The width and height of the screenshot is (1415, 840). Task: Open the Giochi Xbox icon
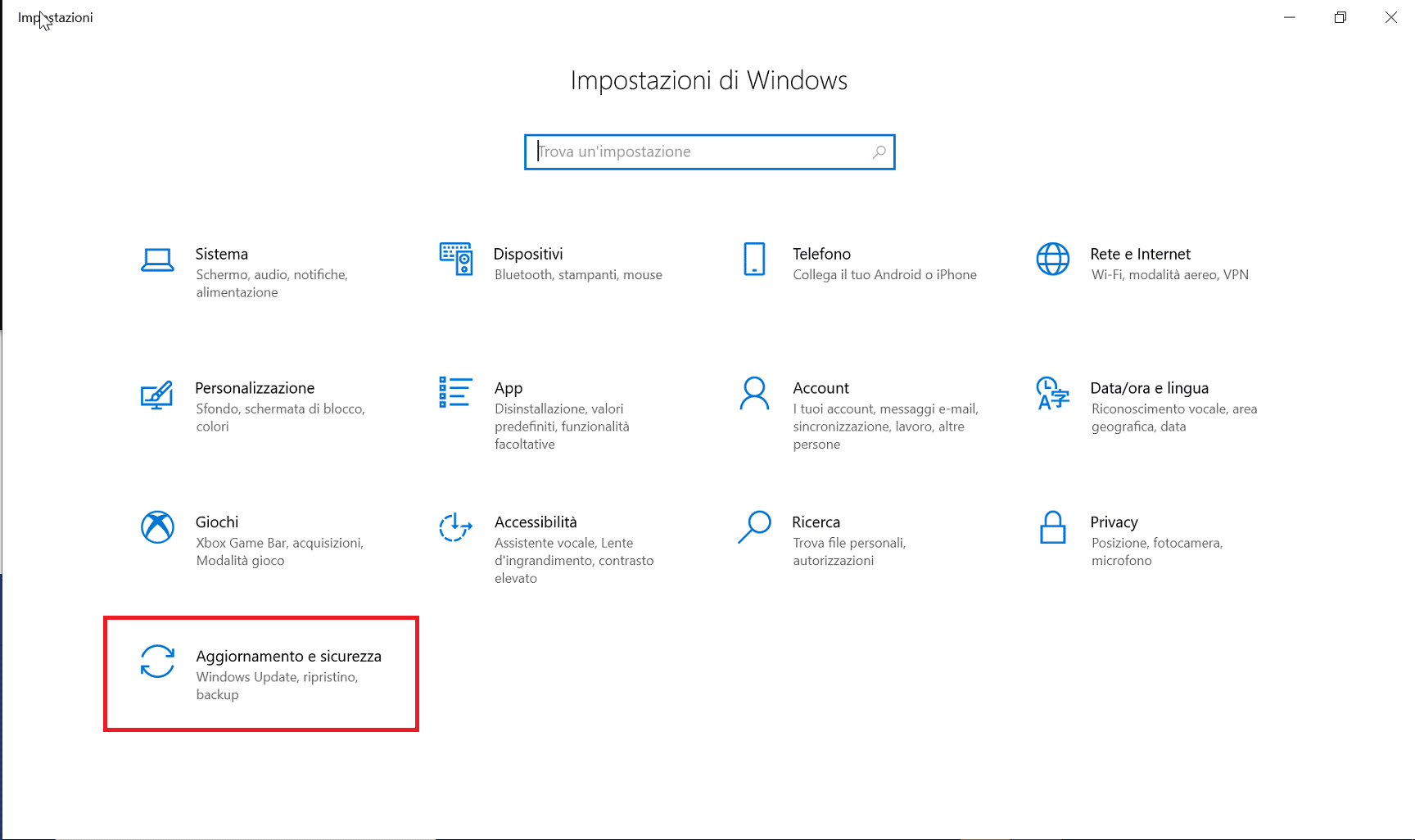(157, 527)
